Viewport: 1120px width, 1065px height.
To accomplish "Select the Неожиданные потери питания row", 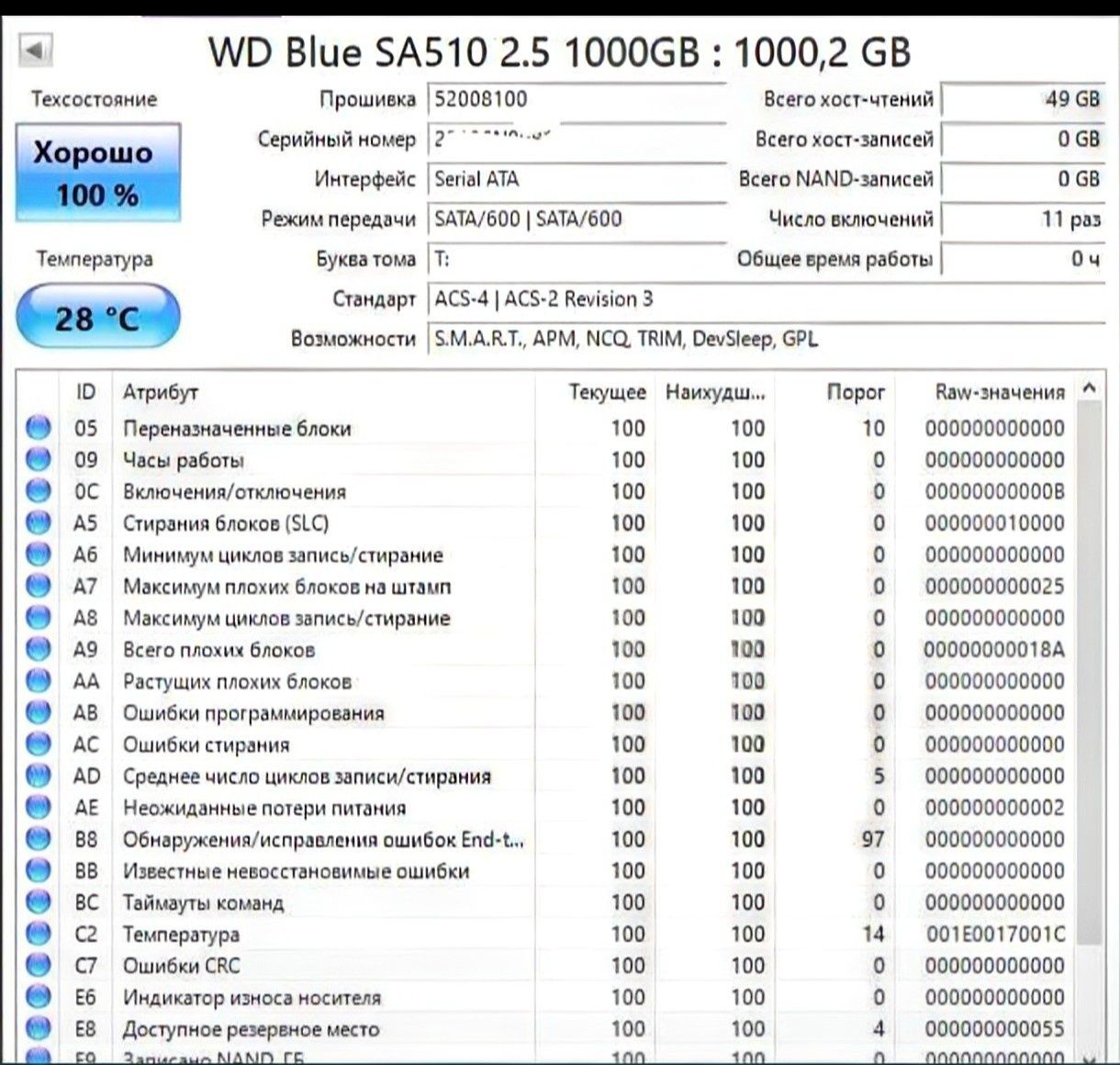I will (x=547, y=808).
